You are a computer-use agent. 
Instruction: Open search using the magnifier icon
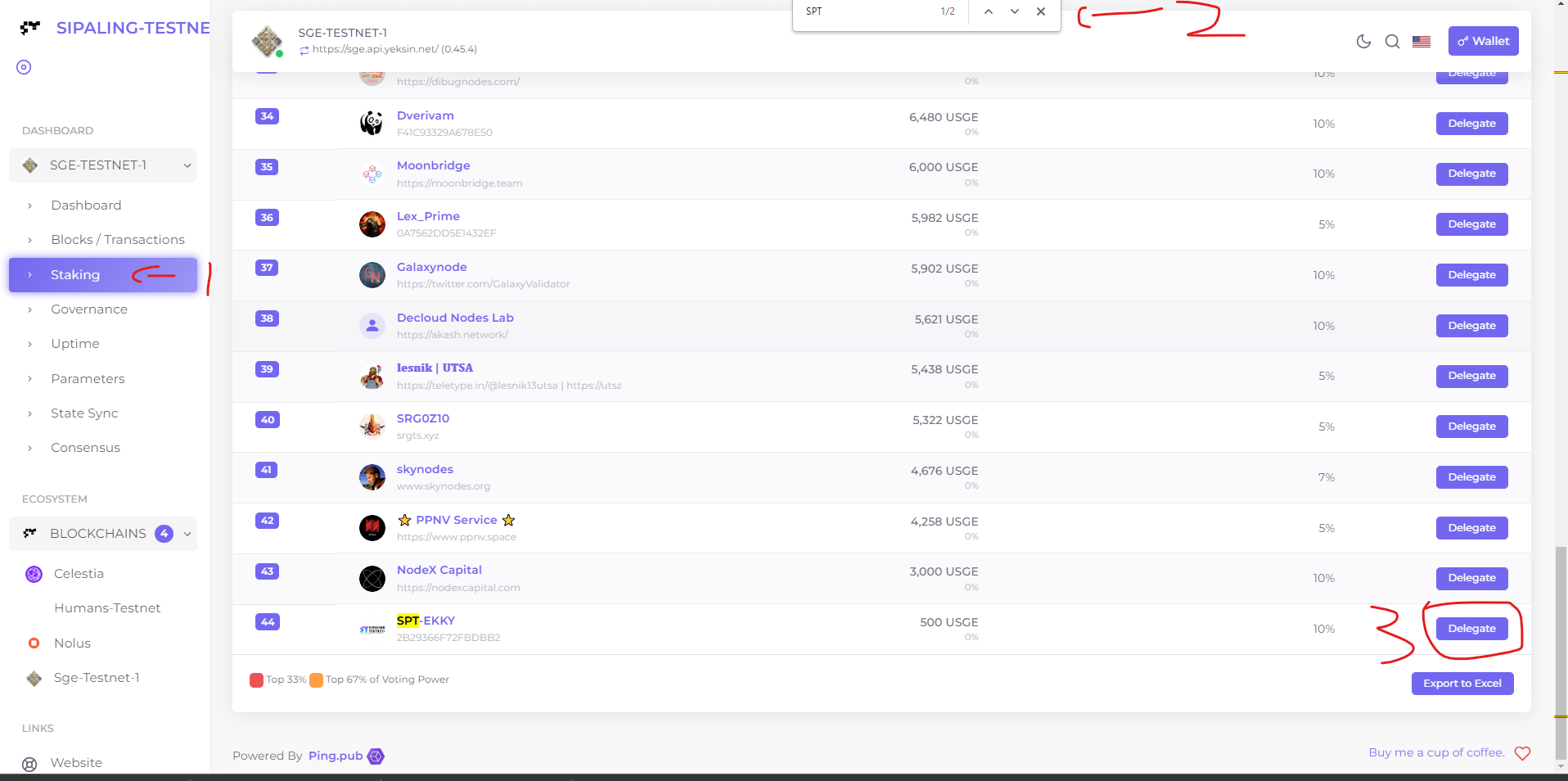pos(1392,42)
